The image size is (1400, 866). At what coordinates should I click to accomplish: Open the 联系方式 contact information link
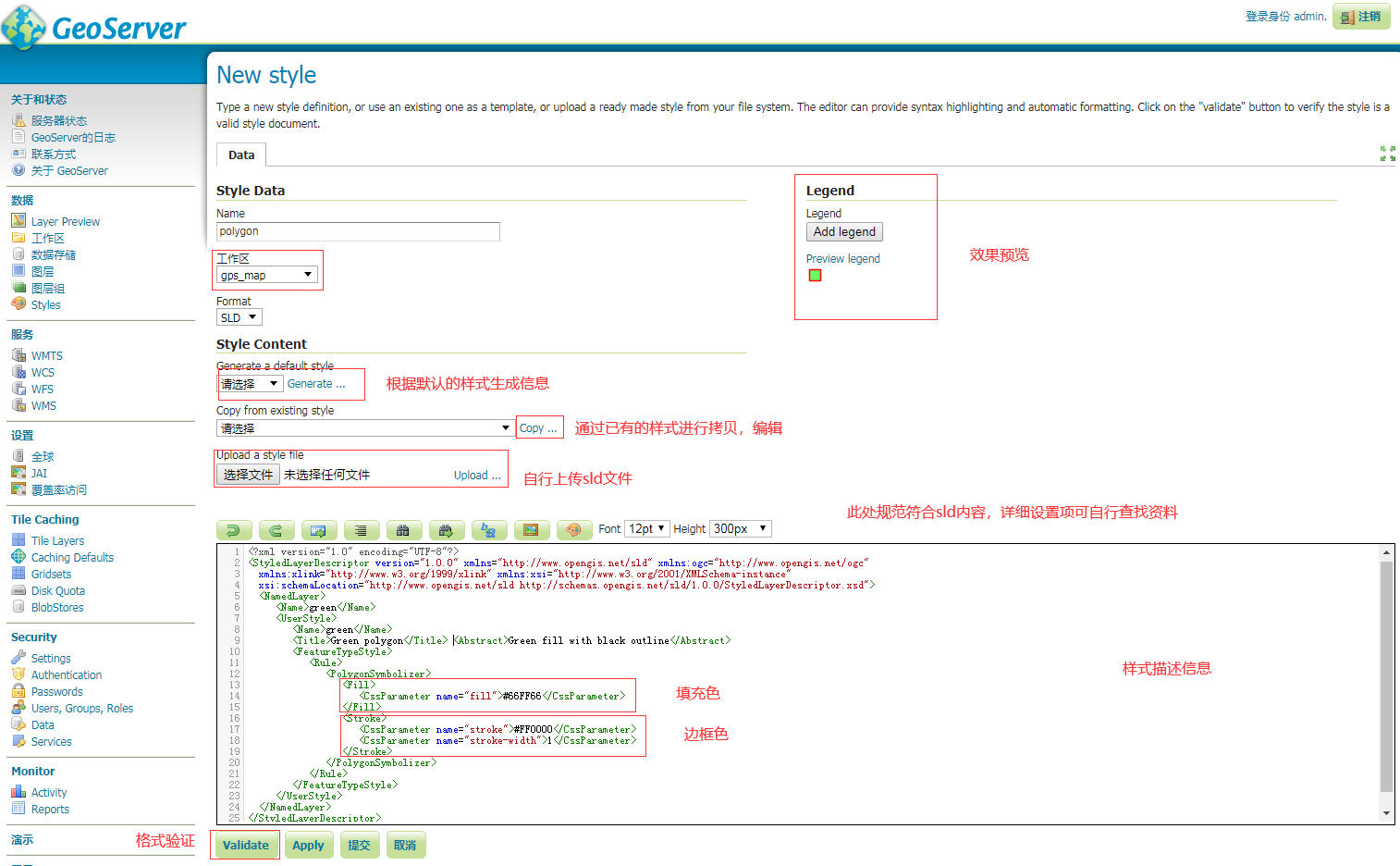click(54, 155)
